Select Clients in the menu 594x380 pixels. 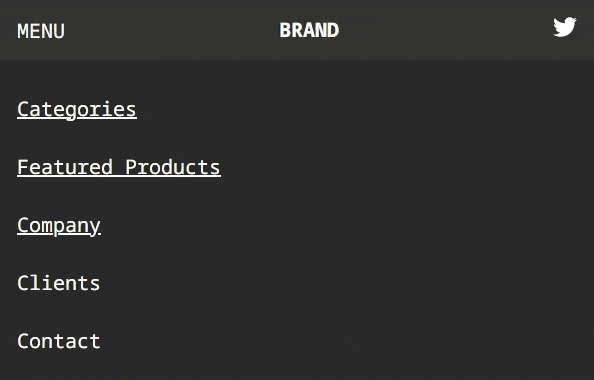[x=59, y=283]
